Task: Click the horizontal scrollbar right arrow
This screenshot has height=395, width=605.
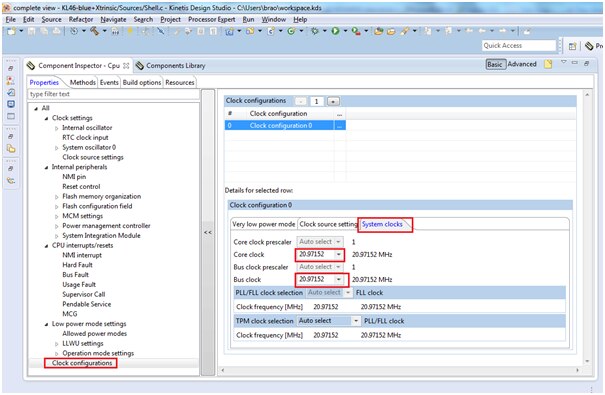Action: coord(577,370)
